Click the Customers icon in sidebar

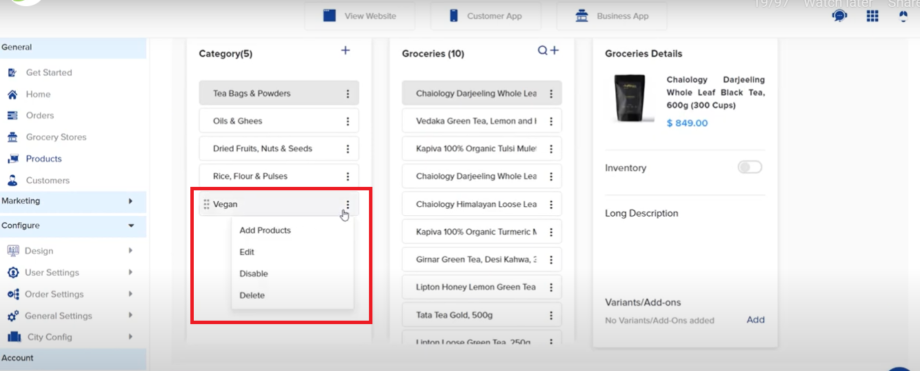(12, 180)
